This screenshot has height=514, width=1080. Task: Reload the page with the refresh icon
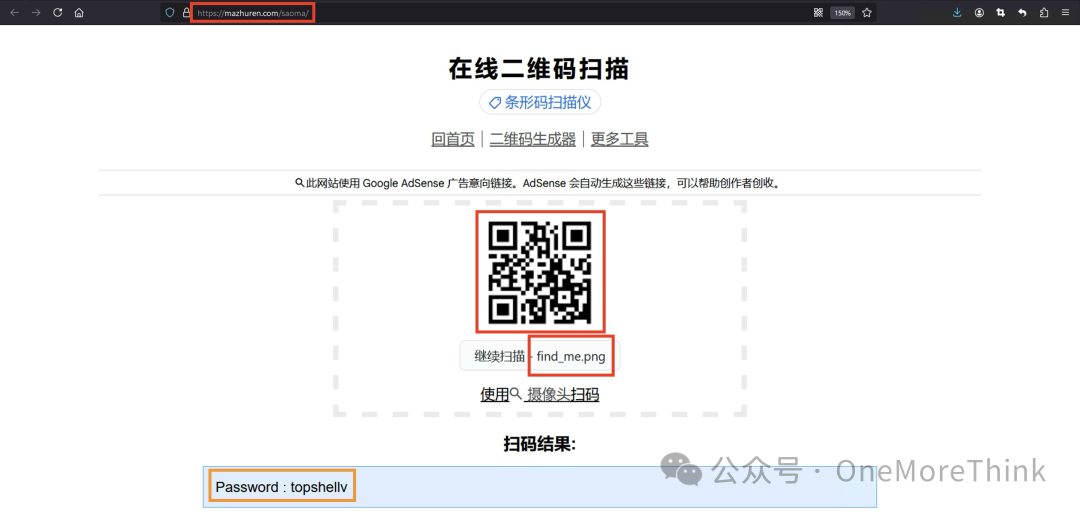[x=57, y=12]
